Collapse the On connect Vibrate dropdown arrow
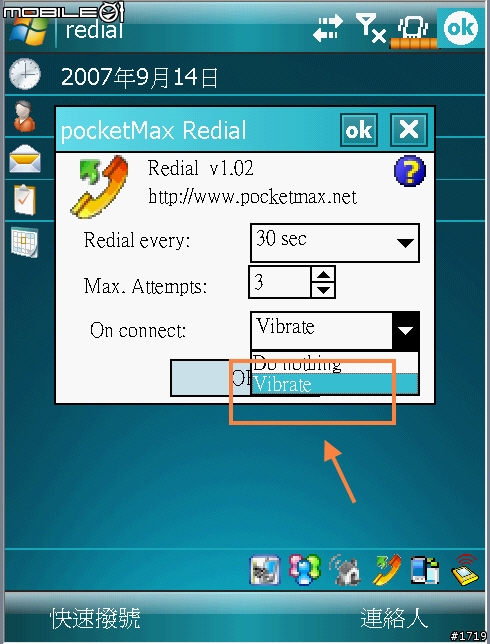Screen dimensions: 490x644 point(405,330)
